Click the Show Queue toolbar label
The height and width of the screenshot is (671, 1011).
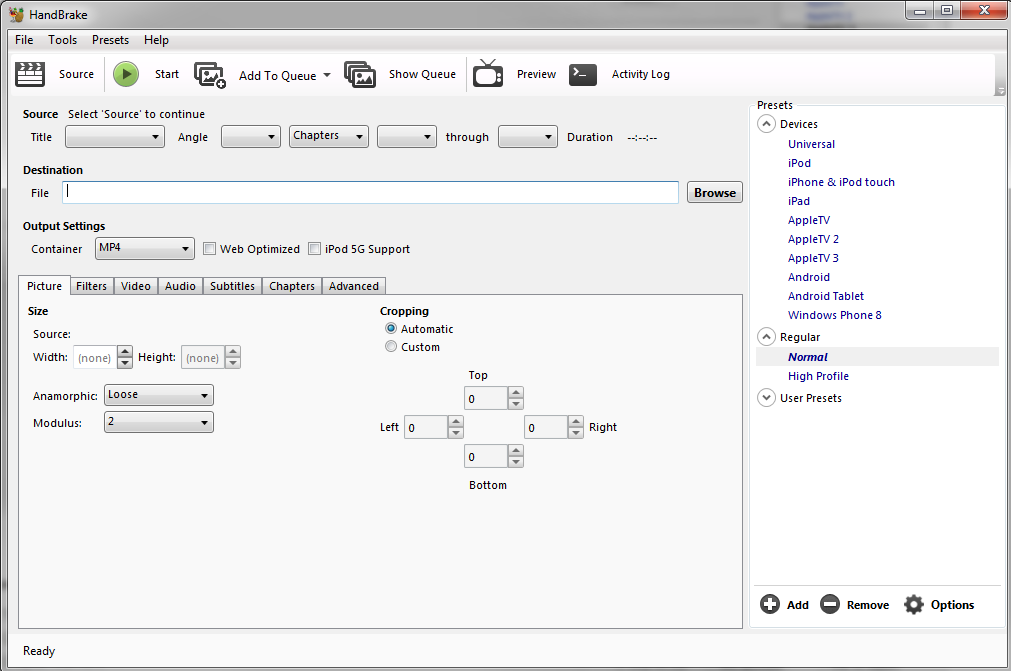[422, 74]
